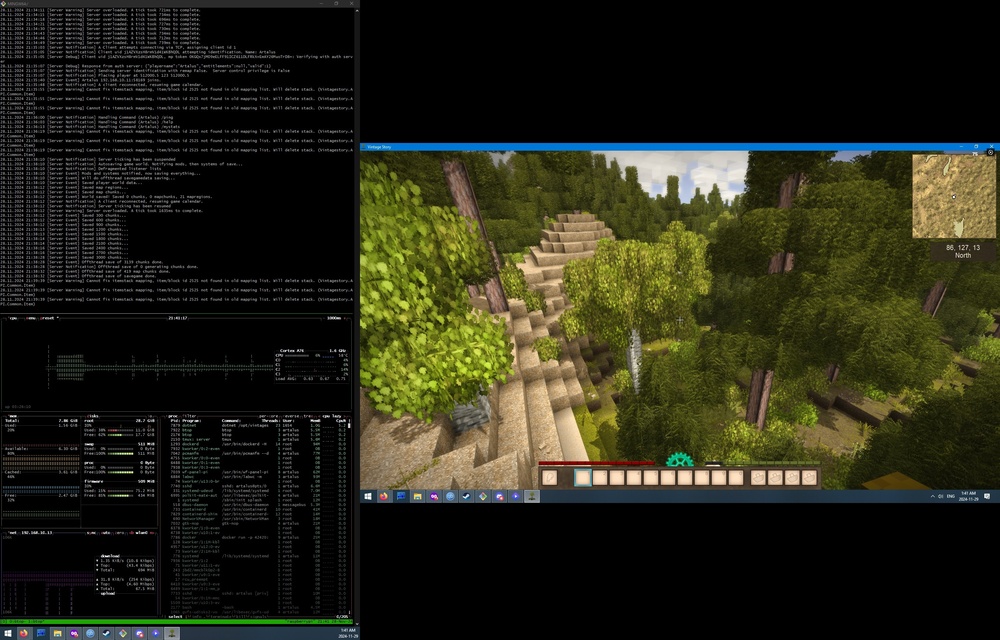The width and height of the screenshot is (1000, 640).
Task: Select the highlighted first hotbar slot
Action: click(x=582, y=478)
